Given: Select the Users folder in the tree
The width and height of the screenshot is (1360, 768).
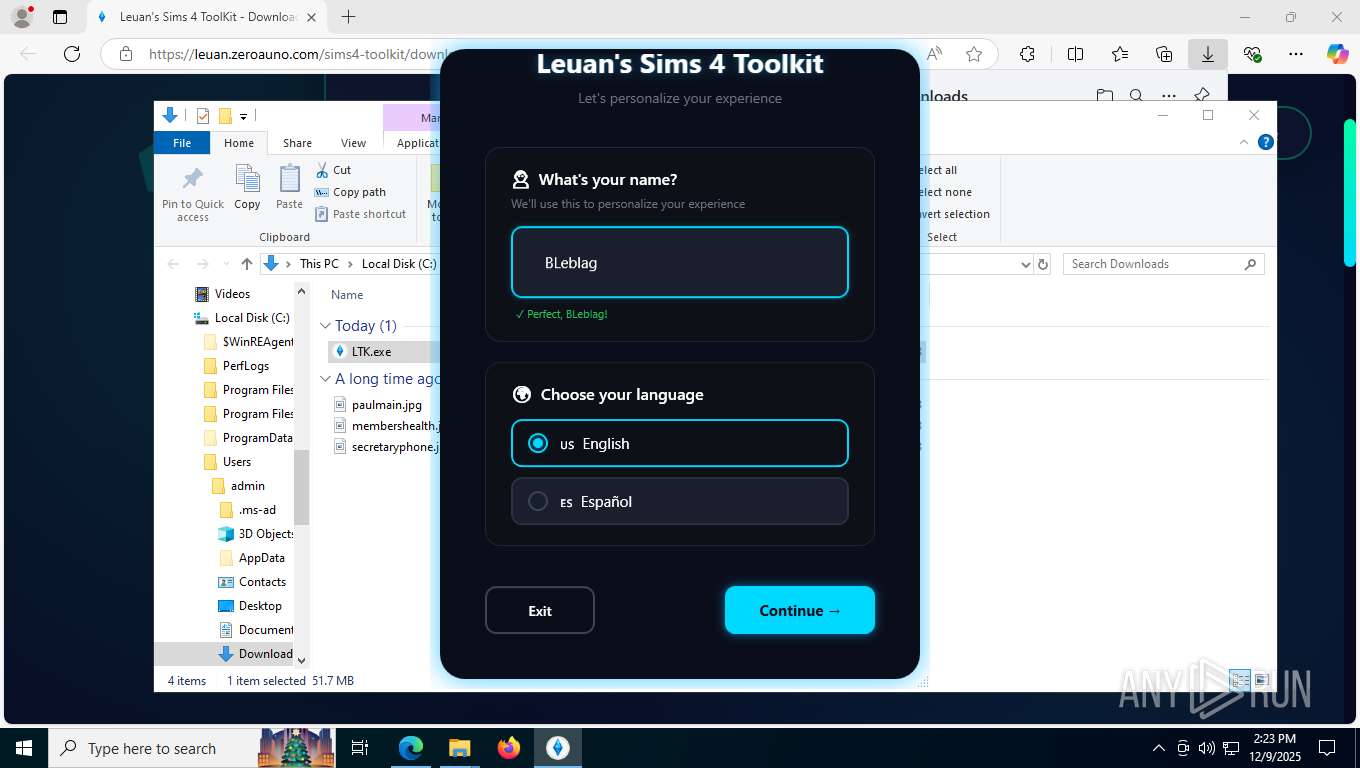Looking at the screenshot, I should (x=237, y=462).
